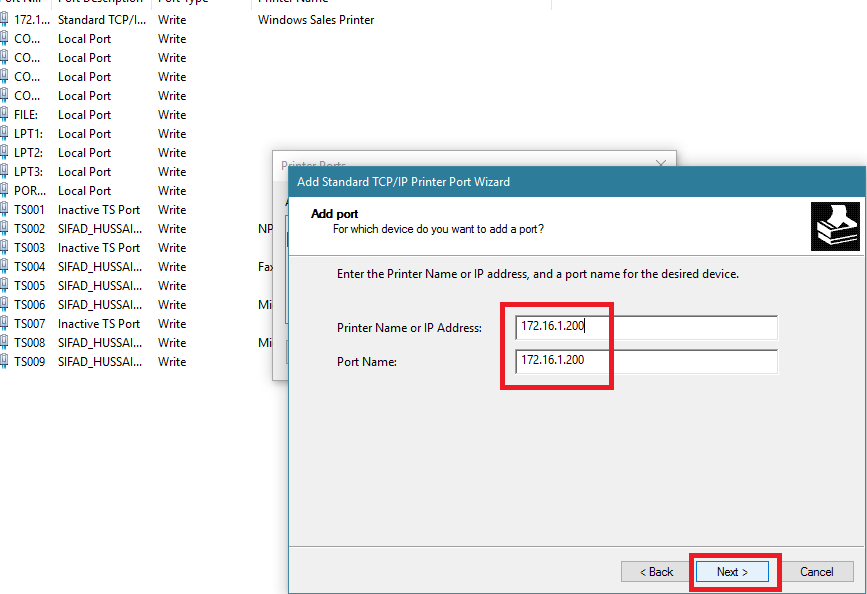
Task: Click the Printer Name or IP Address field
Action: (x=646, y=327)
